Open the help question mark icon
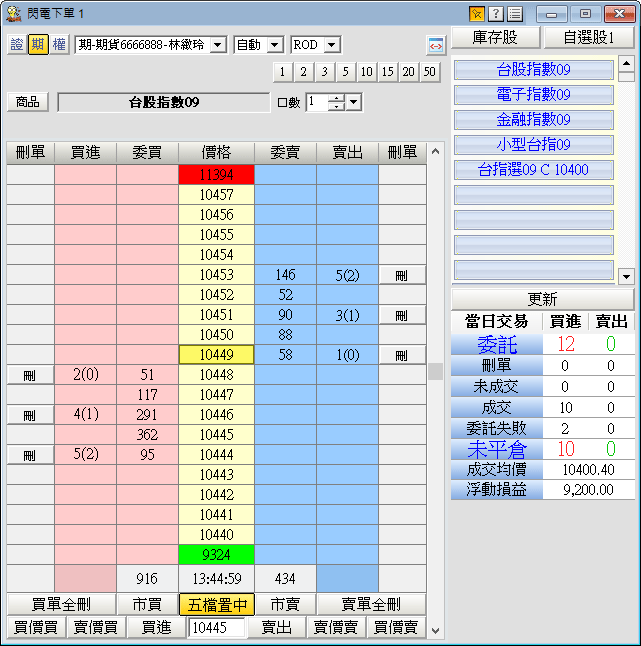The image size is (641, 646). 496,14
